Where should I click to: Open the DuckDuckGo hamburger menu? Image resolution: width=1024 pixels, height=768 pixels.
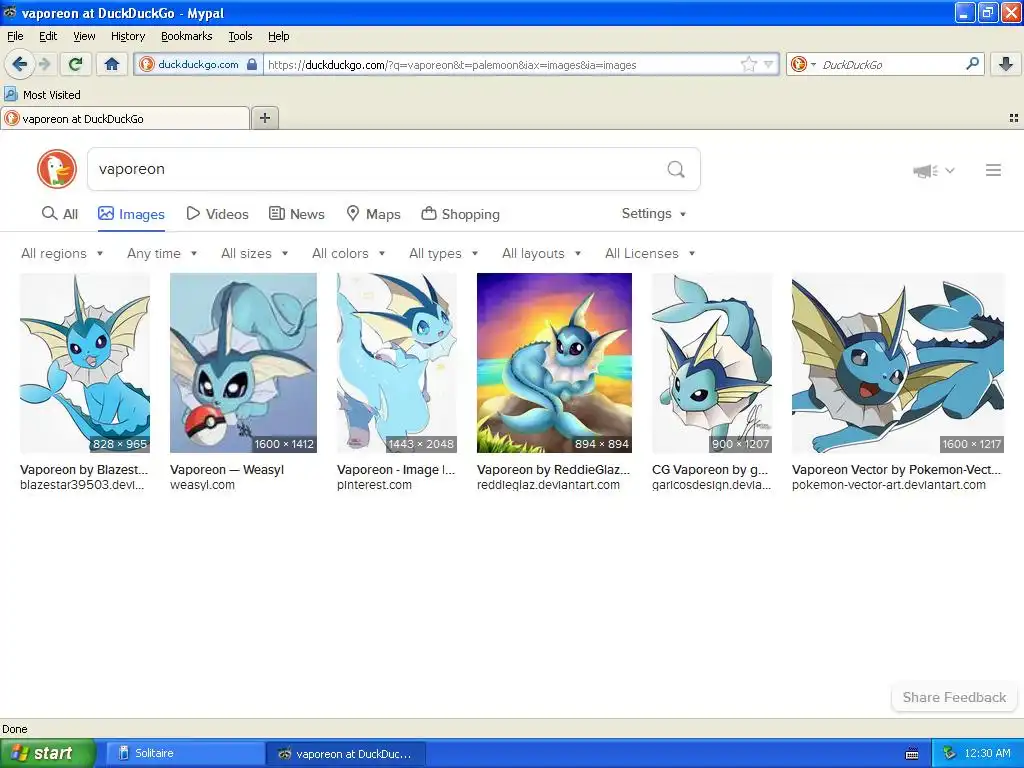tap(993, 170)
